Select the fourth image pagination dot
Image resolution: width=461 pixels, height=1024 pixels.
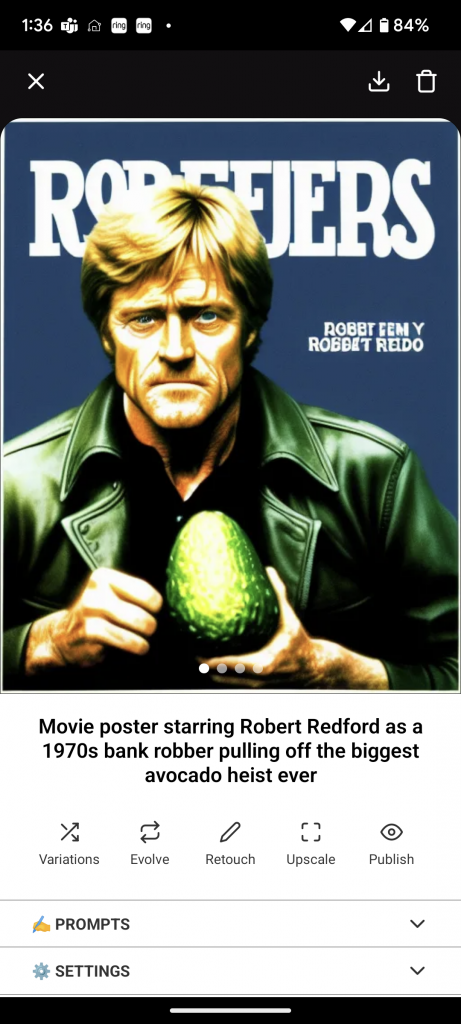tap(257, 668)
